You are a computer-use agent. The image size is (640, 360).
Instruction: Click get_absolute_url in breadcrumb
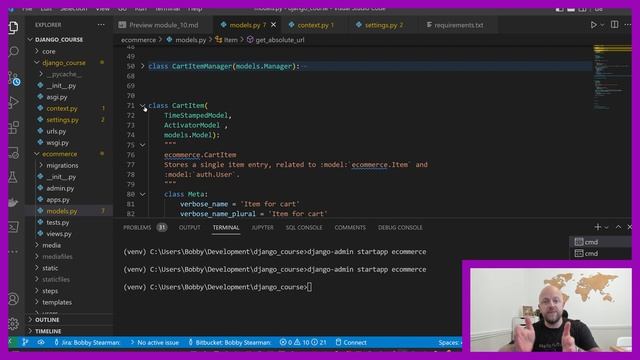280,40
